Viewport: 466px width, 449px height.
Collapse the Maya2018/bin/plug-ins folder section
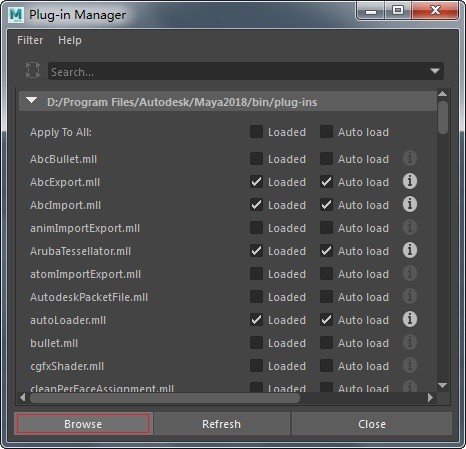32,100
